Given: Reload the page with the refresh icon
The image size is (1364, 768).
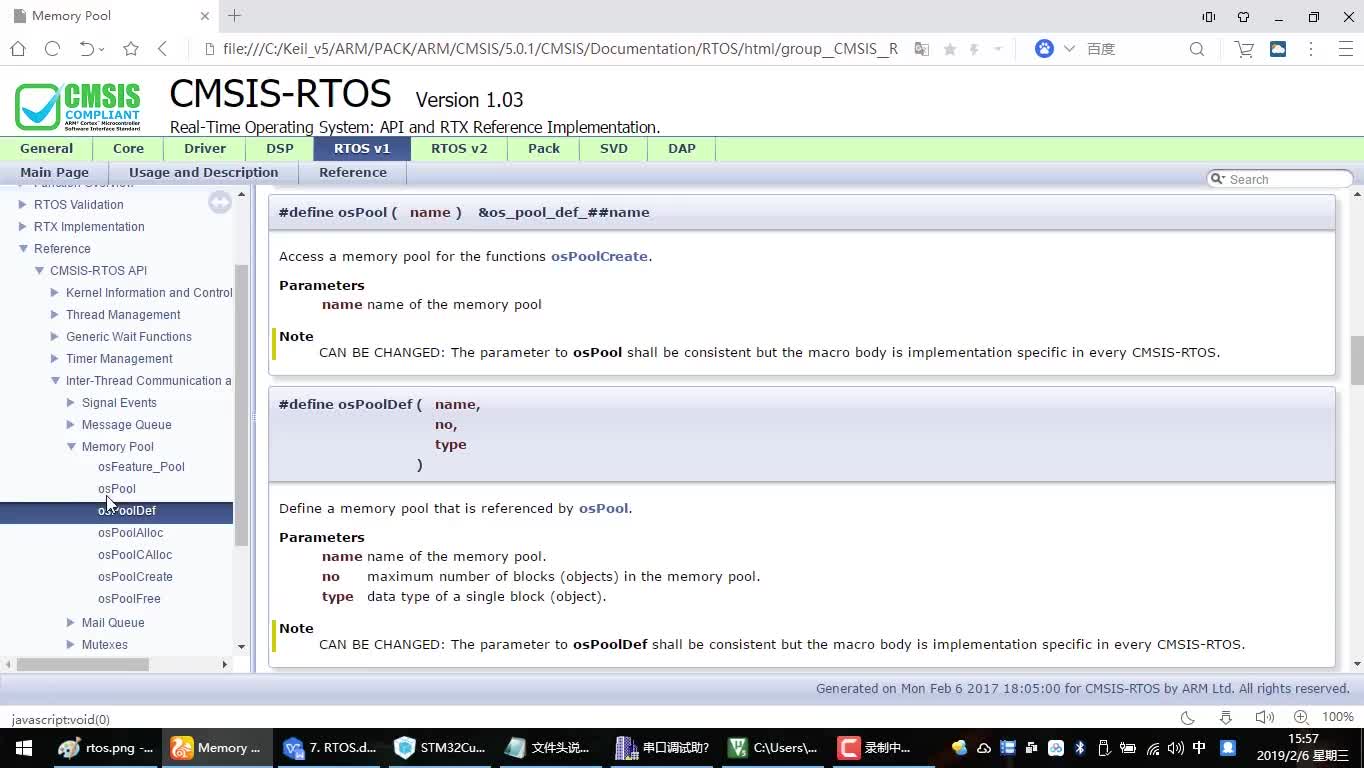Looking at the screenshot, I should pyautogui.click(x=53, y=49).
